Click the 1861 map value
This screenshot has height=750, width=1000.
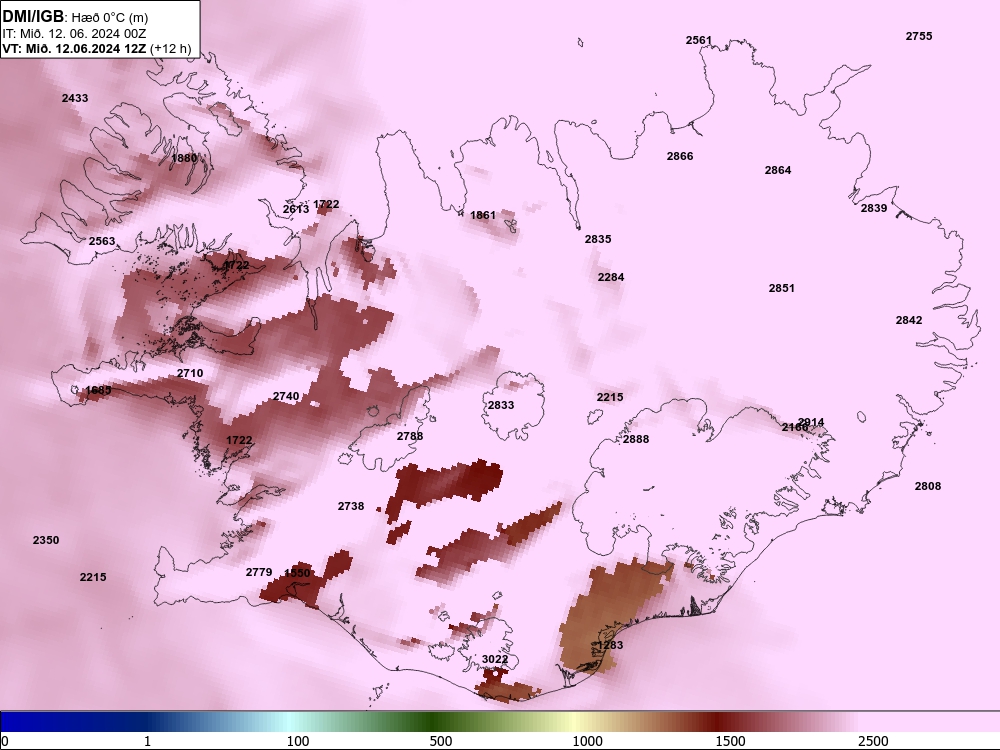[x=483, y=216]
